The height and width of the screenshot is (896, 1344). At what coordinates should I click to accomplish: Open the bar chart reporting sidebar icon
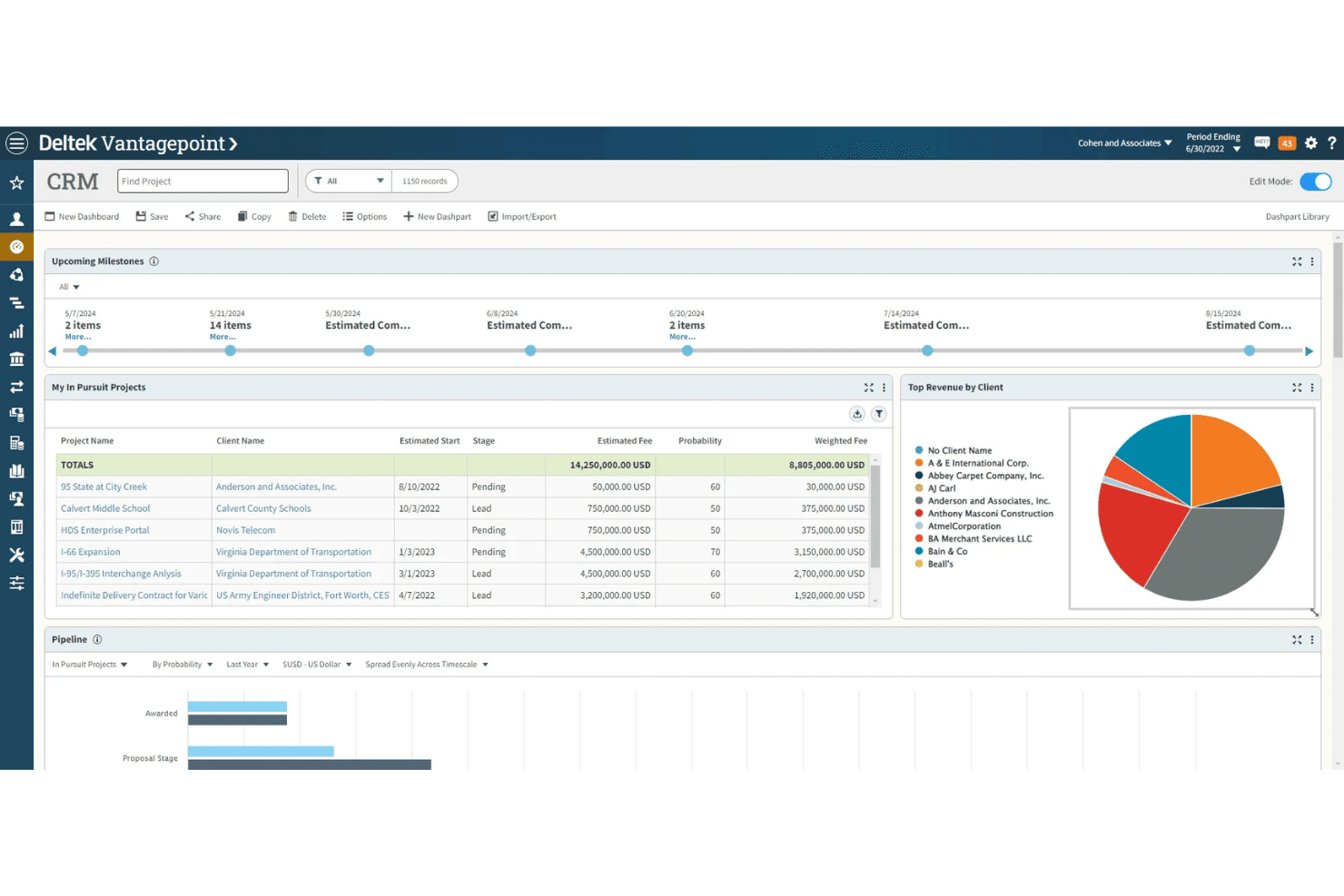[x=16, y=331]
